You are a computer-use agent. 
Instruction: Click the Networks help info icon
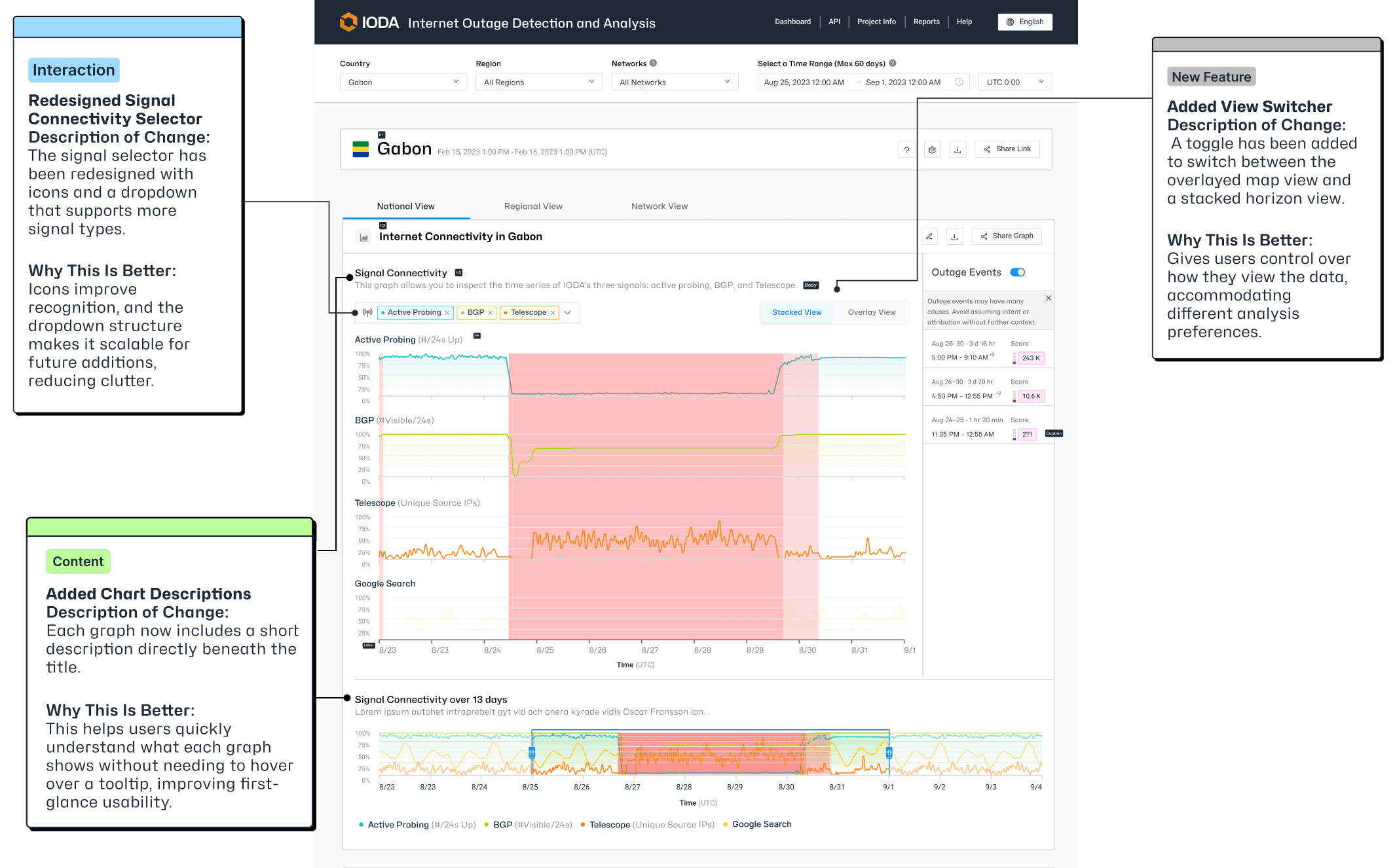653,63
